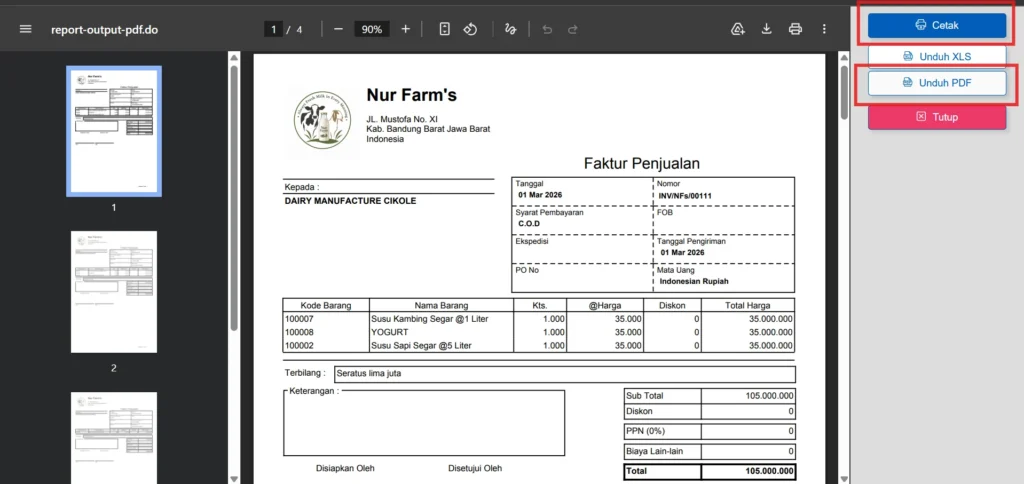Select page 2 thumbnail
This screenshot has height=484, width=1024.
pyautogui.click(x=114, y=292)
